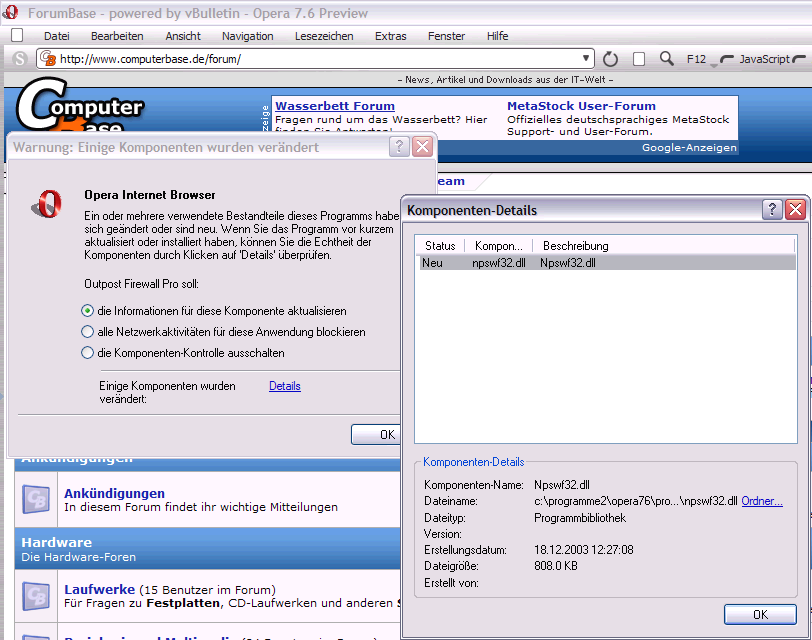Click the Opera logo in the title bar
This screenshot has height=640, width=812.
coord(10,12)
